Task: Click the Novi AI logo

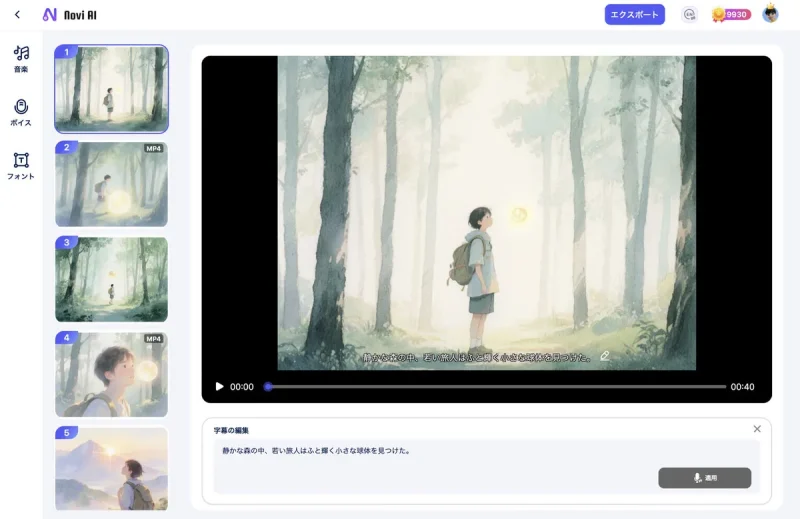Action: click(x=70, y=15)
